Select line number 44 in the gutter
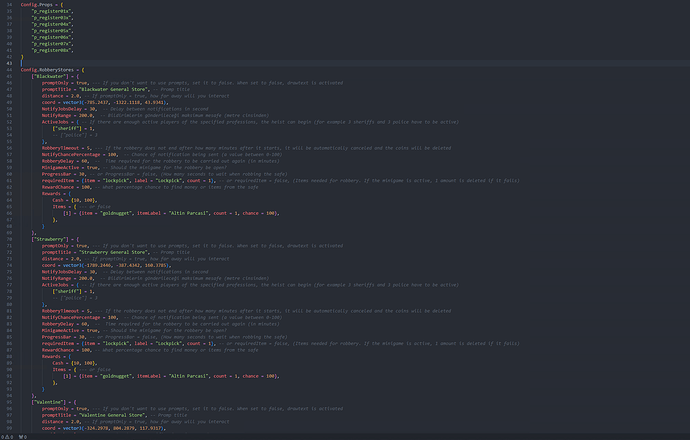The height and width of the screenshot is (440, 690). (9, 70)
